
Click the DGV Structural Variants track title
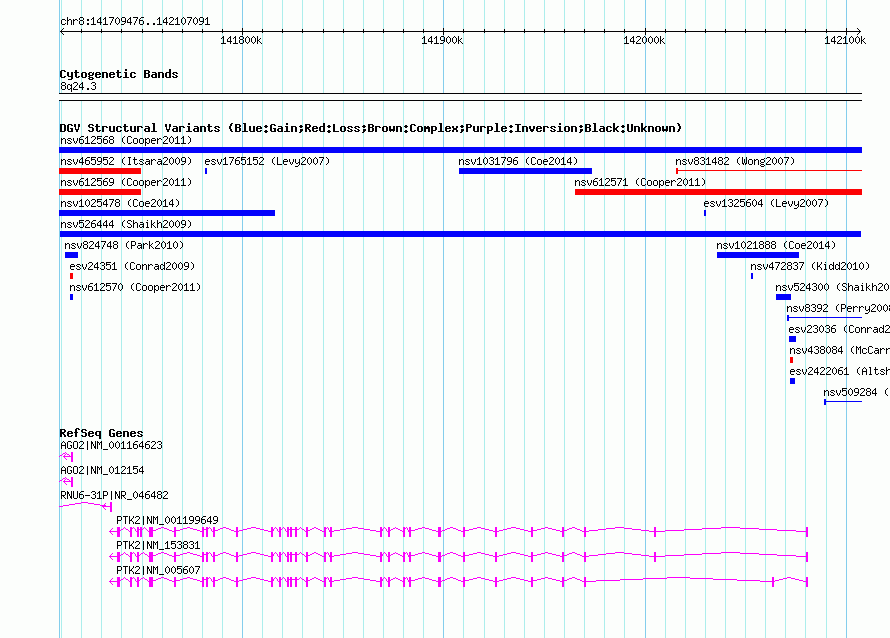371,128
